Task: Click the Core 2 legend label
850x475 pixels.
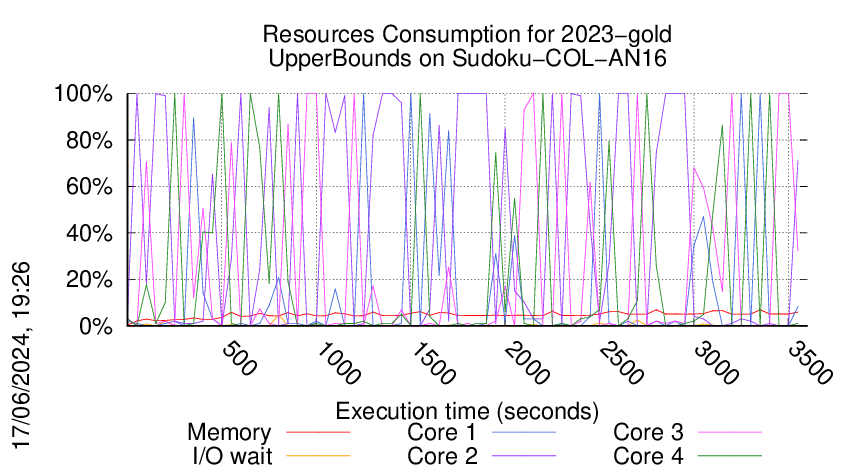Action: point(442,456)
